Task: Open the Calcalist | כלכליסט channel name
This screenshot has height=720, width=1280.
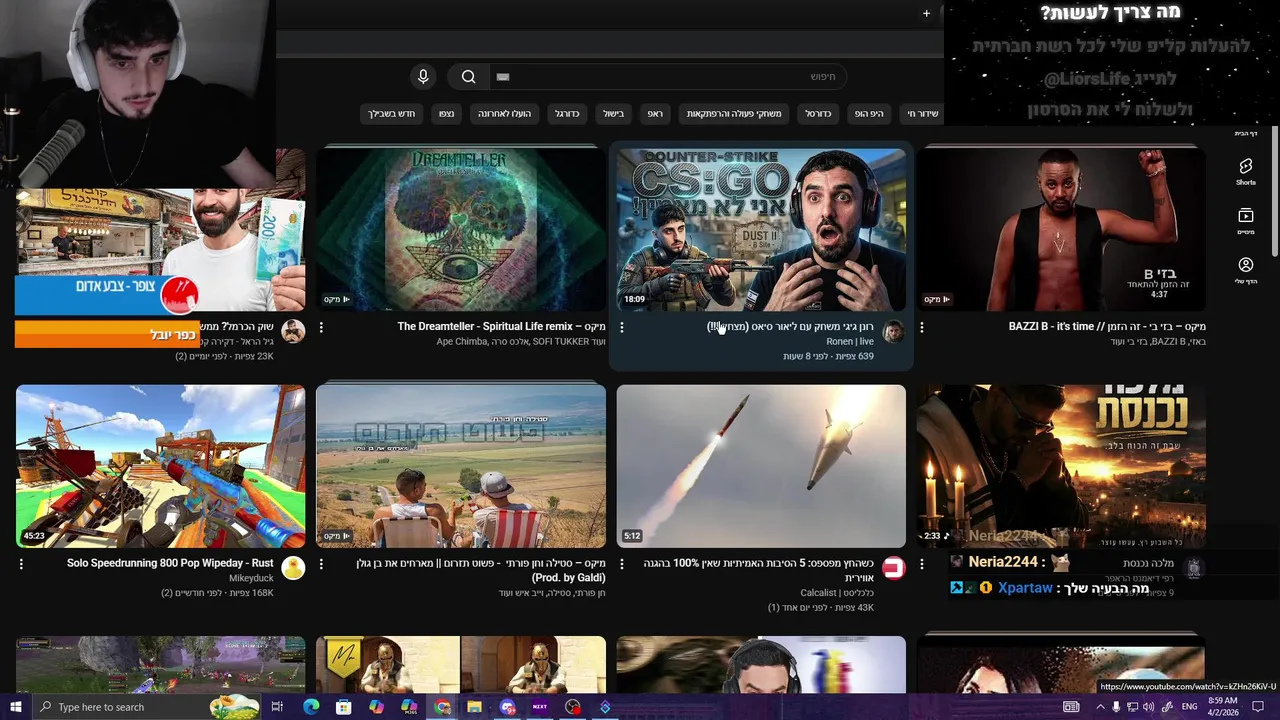Action: [837, 593]
